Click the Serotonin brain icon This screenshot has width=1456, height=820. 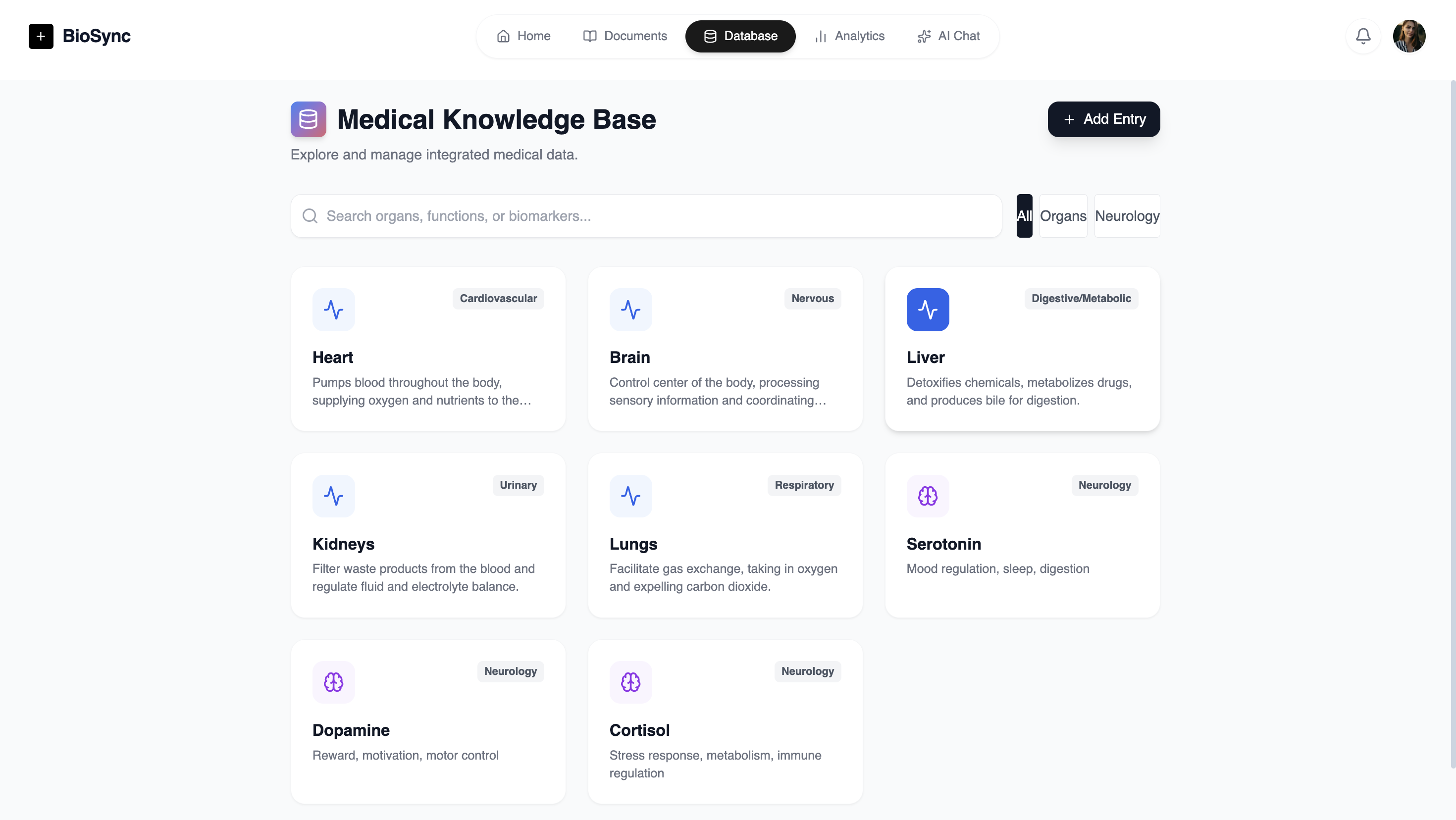(x=927, y=496)
